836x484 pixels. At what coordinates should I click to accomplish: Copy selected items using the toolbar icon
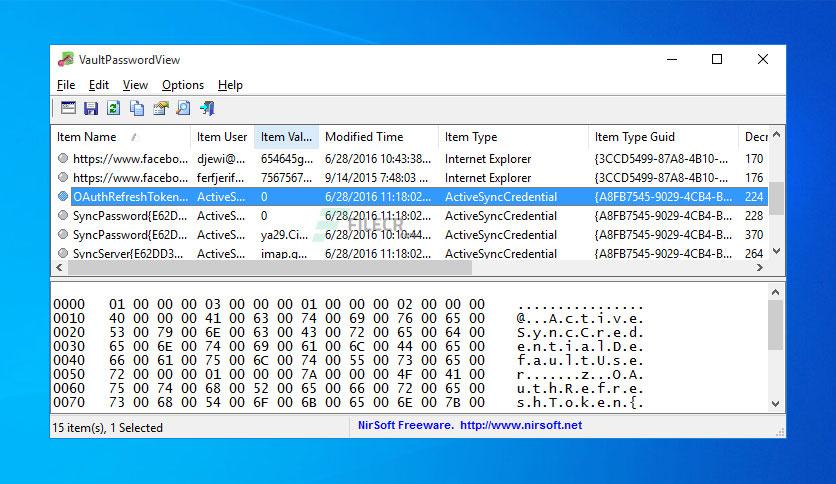click(137, 108)
